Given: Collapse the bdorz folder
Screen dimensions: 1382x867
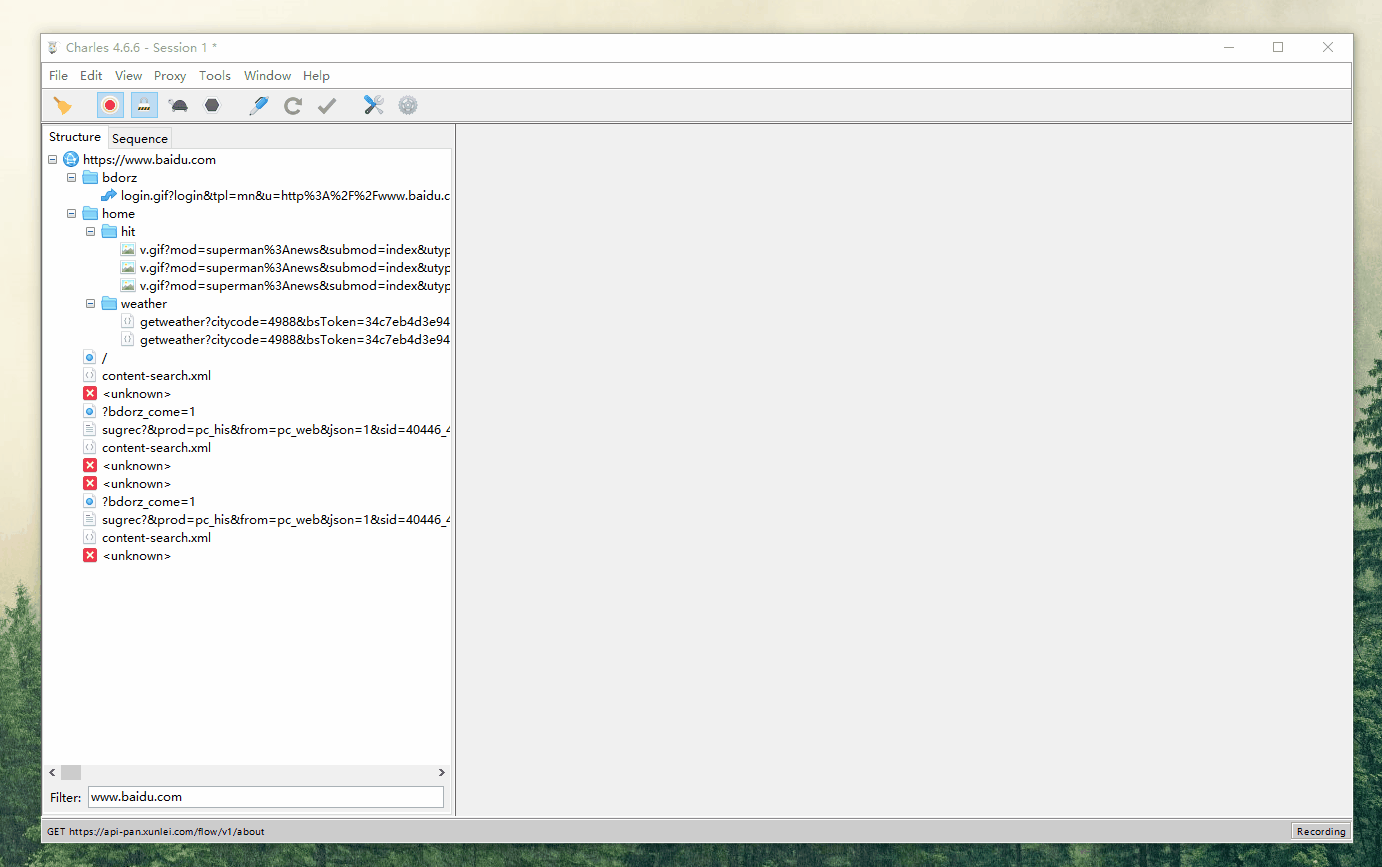Looking at the screenshot, I should coord(71,178).
